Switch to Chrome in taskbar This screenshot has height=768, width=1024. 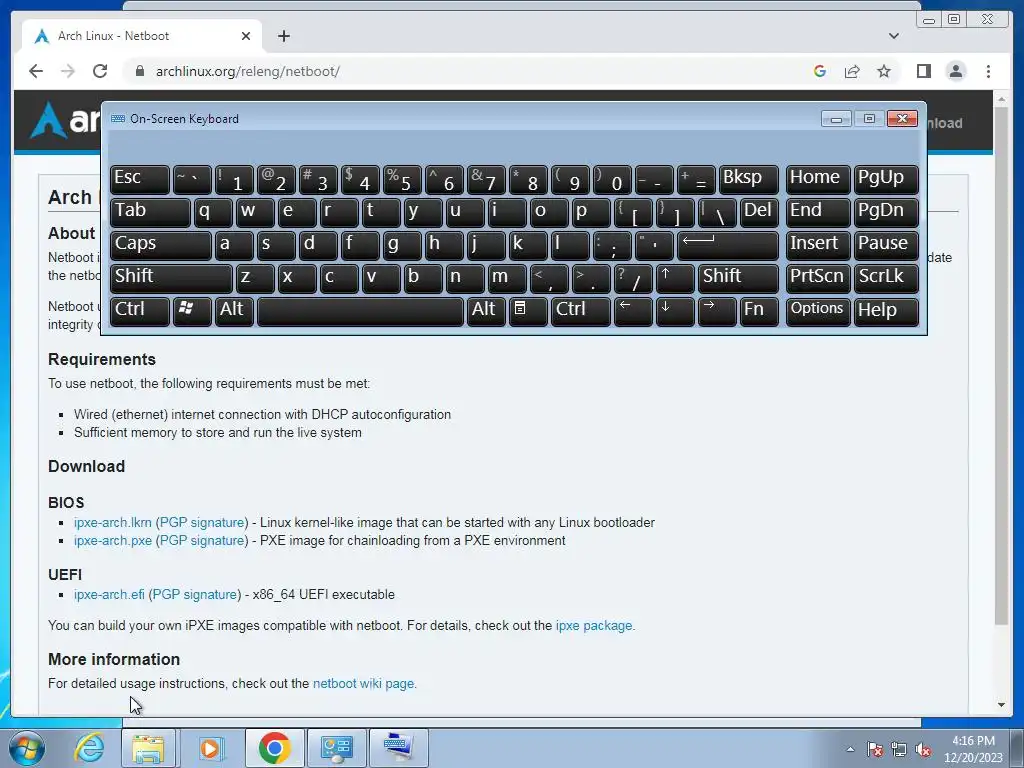[x=274, y=748]
